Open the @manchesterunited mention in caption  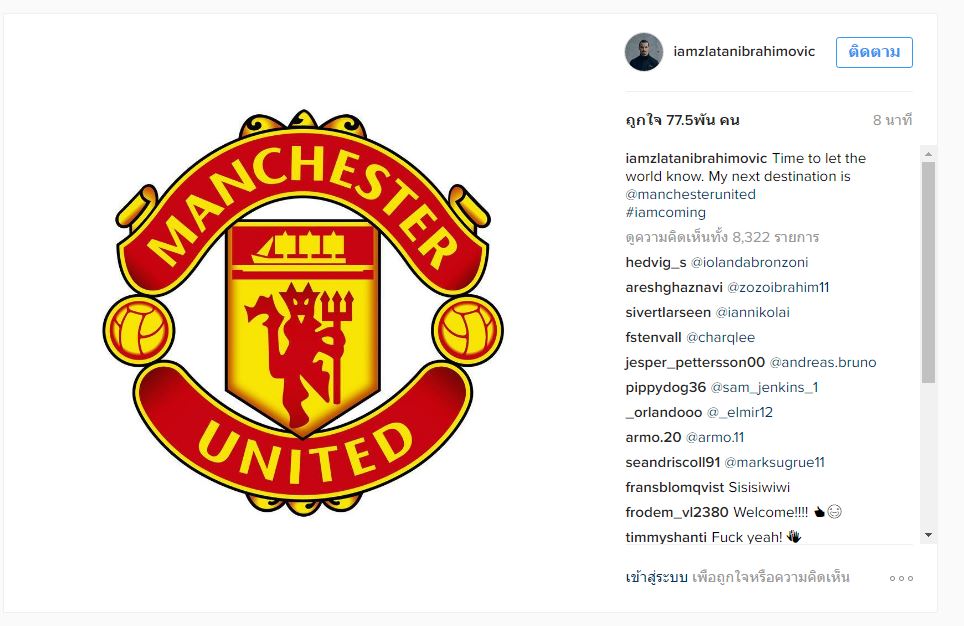690,194
